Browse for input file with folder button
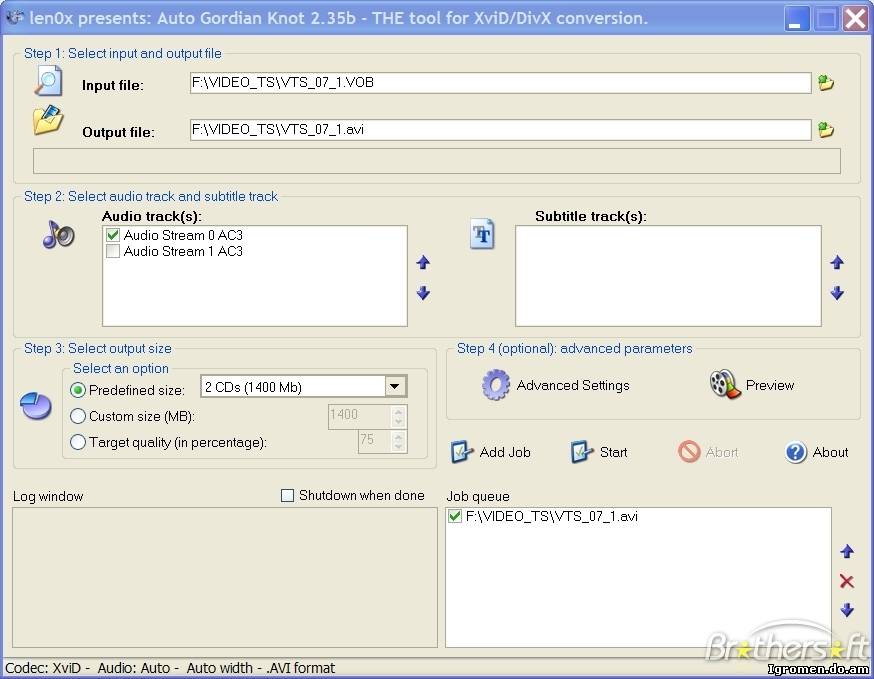The image size is (874, 679). (826, 83)
